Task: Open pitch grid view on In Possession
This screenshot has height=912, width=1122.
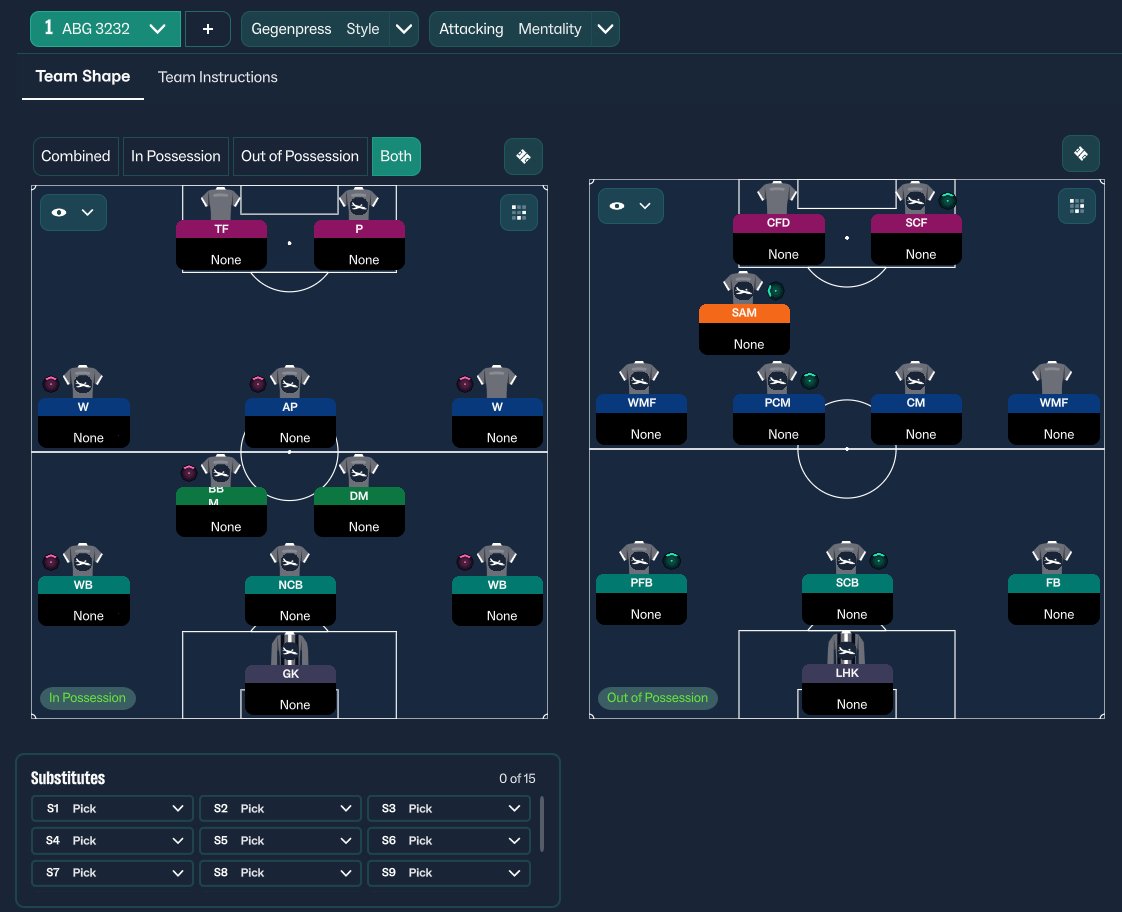Action: [x=519, y=212]
